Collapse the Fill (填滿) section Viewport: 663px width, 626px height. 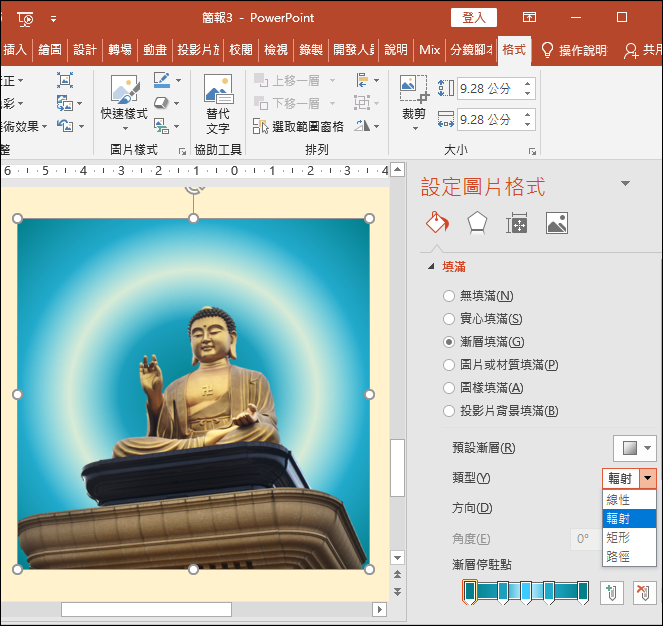(431, 266)
